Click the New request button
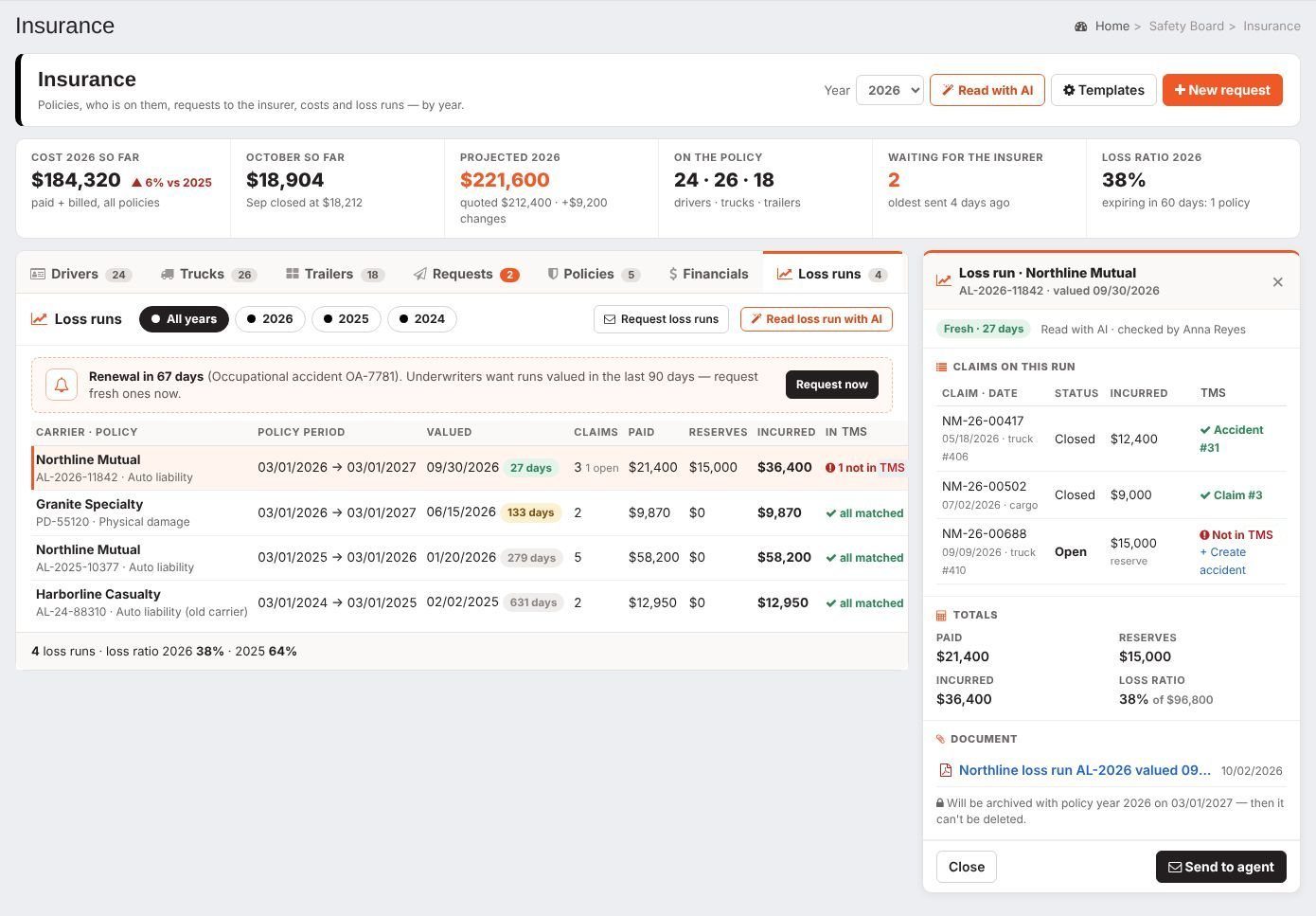Viewport: 1316px width, 916px height. coord(1222,90)
